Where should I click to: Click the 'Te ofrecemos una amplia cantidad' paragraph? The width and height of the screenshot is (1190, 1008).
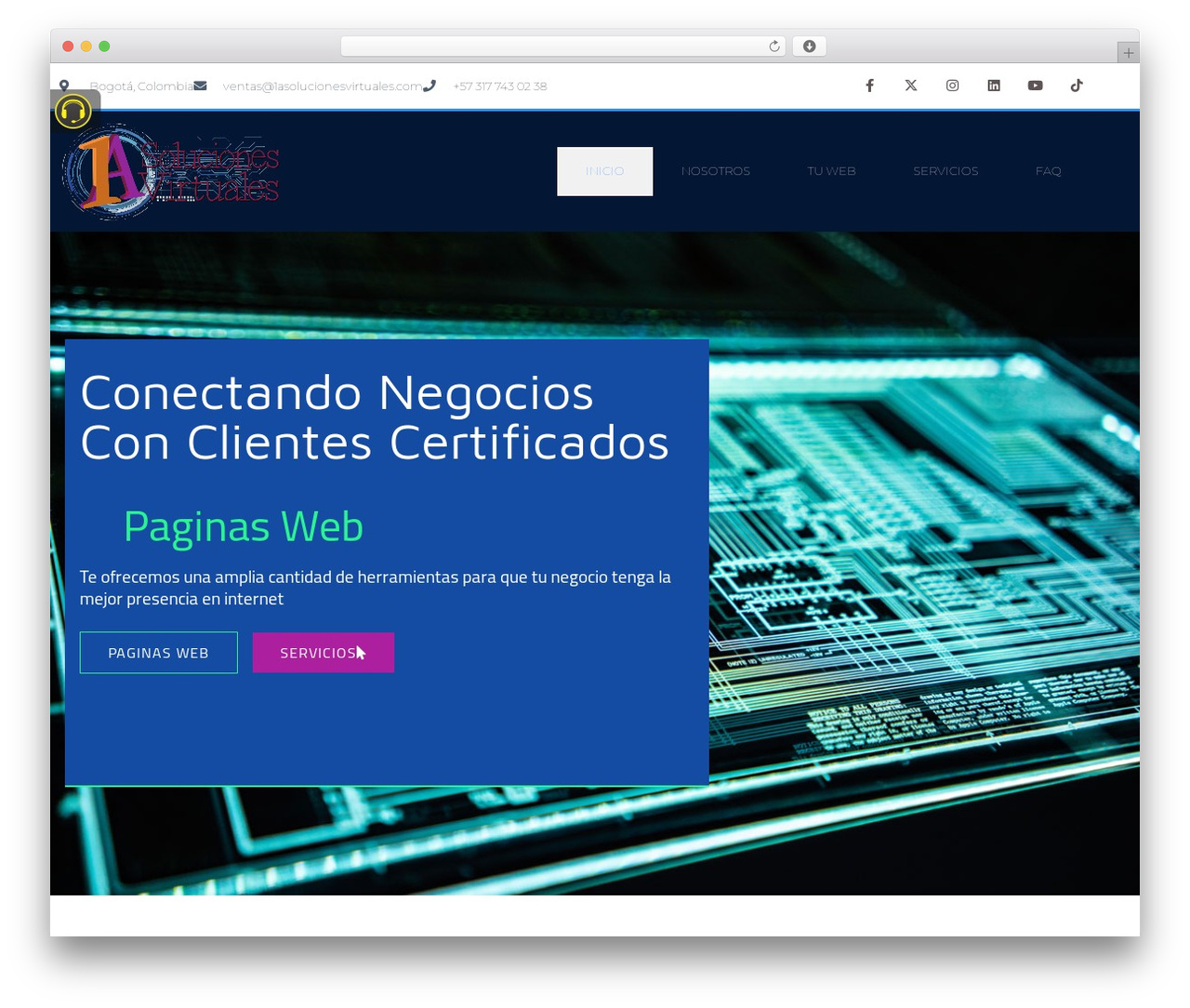pyautogui.click(x=376, y=588)
